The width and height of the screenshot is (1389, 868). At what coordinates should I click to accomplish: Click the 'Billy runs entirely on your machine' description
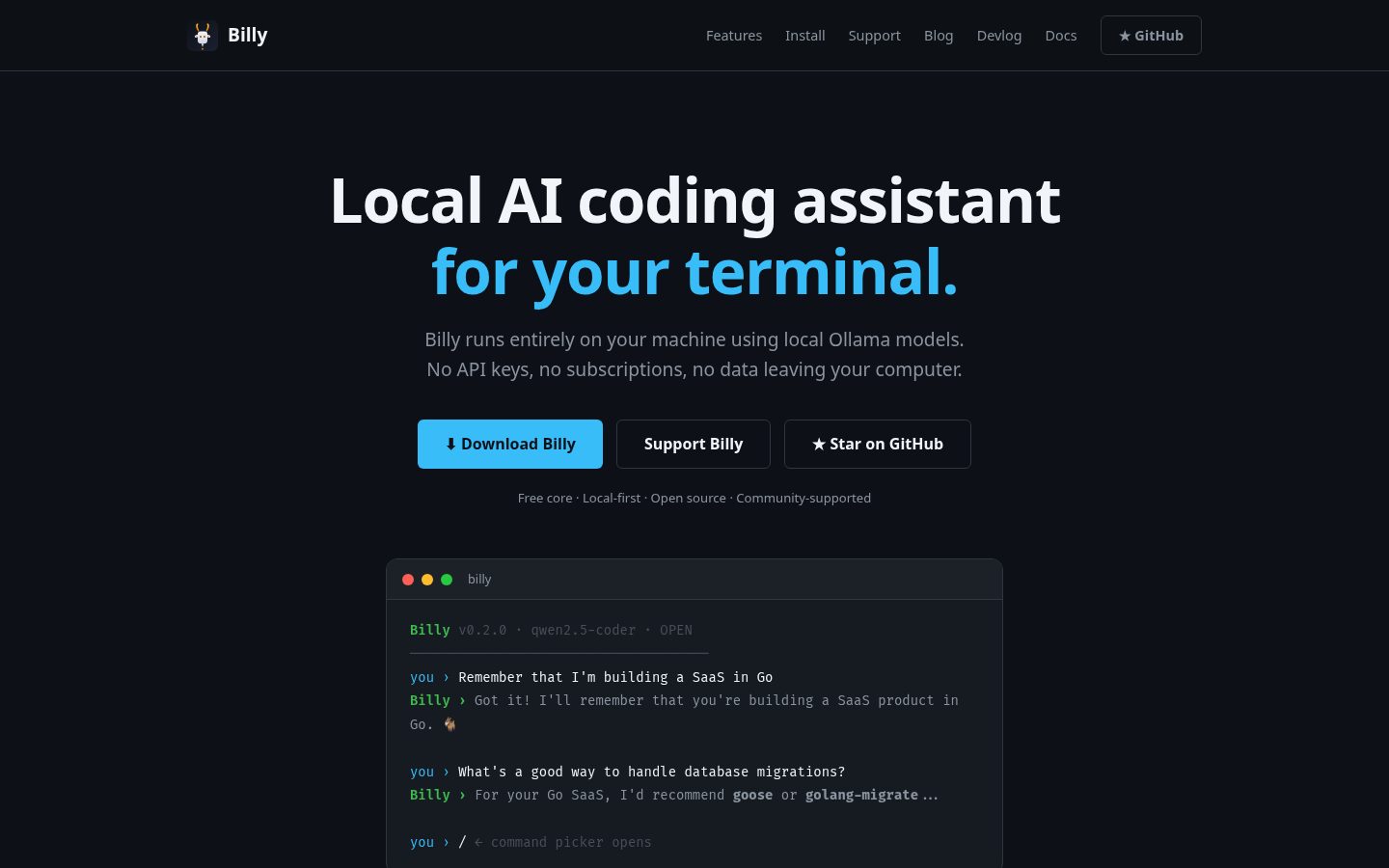tap(694, 339)
